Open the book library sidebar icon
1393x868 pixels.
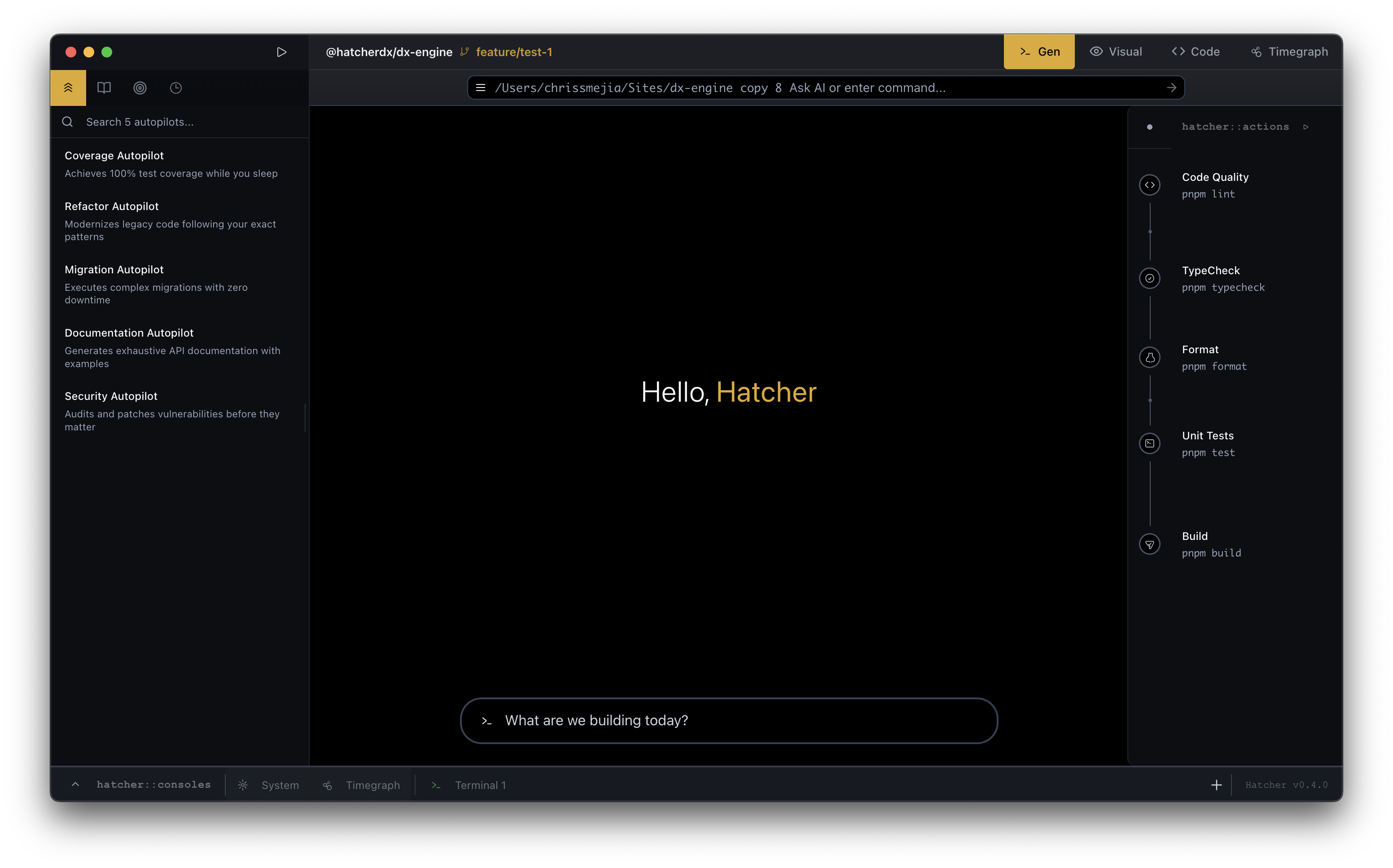coord(104,88)
